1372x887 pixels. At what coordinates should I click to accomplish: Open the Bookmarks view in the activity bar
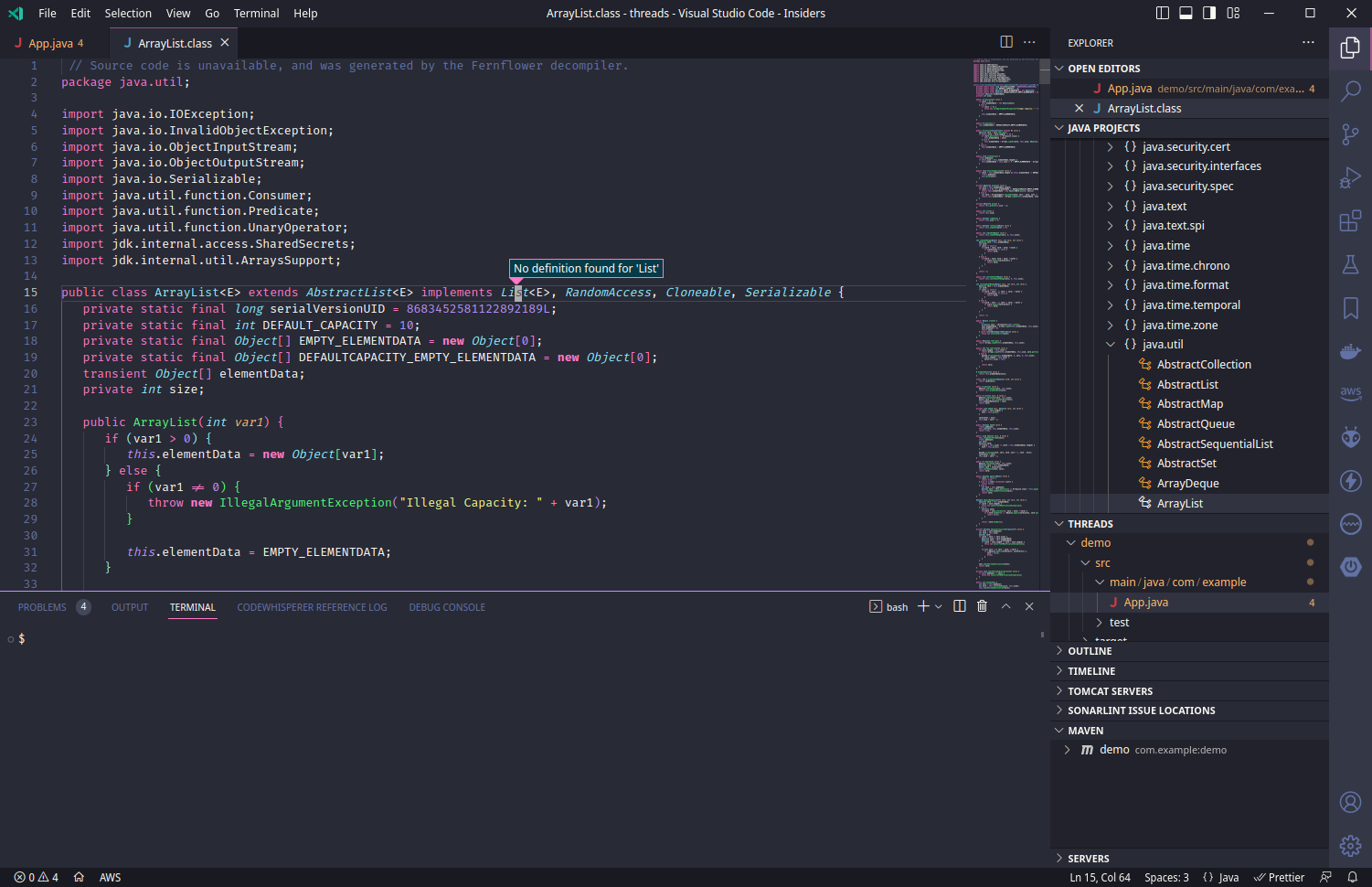click(x=1350, y=308)
